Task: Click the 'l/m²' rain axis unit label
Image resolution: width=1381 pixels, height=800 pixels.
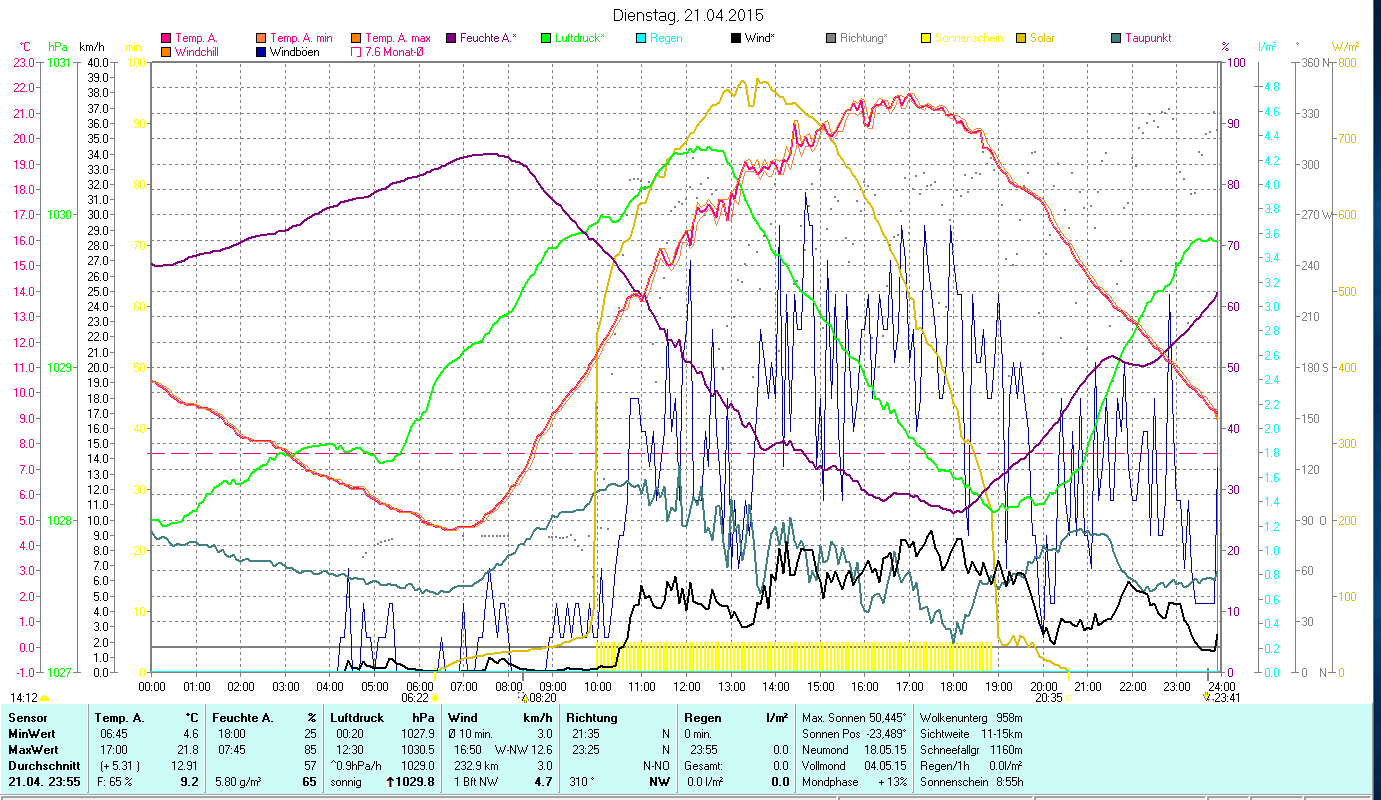Action: (1267, 47)
